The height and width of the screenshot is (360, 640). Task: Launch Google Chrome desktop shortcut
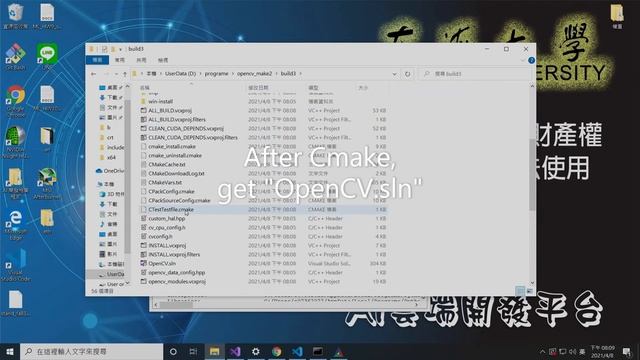point(16,101)
